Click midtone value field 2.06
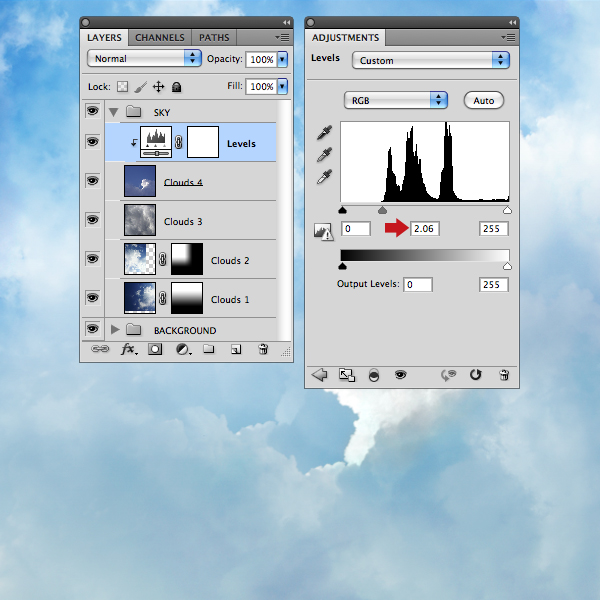 click(x=425, y=229)
